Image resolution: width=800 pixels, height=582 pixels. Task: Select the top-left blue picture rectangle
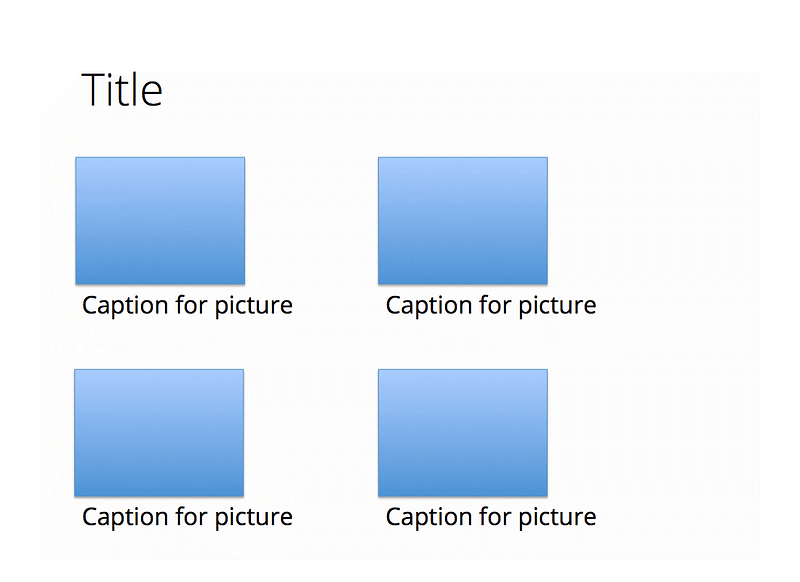(160, 221)
